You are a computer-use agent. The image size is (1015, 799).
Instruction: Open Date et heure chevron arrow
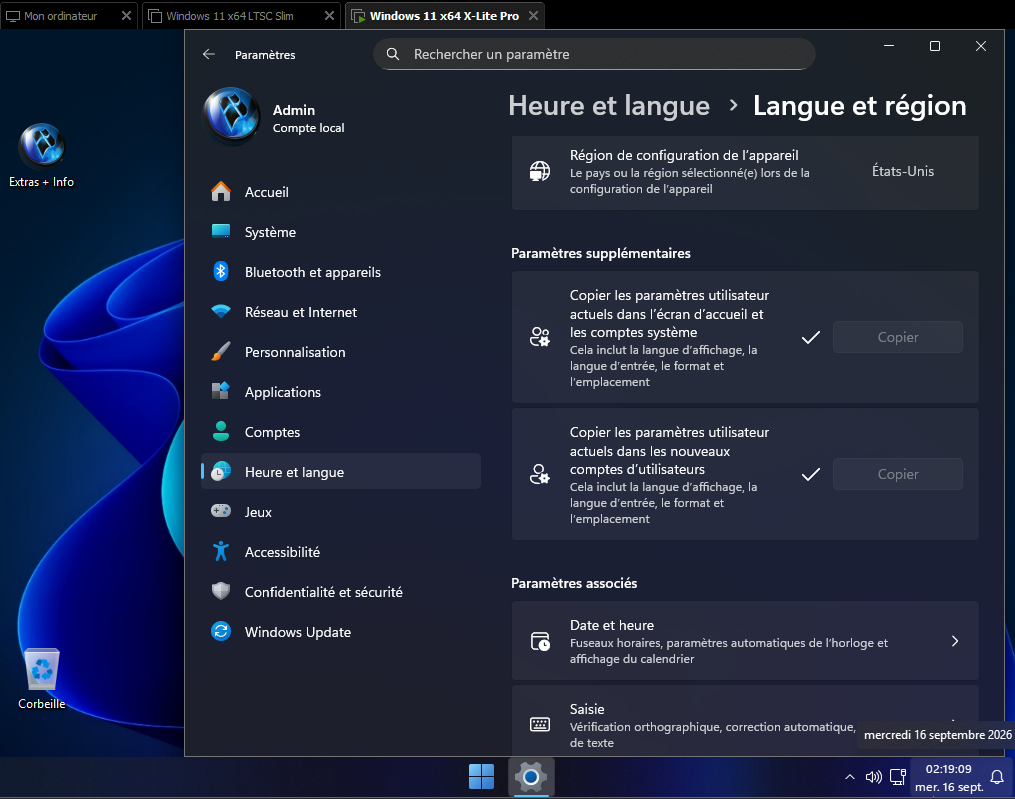click(x=955, y=641)
